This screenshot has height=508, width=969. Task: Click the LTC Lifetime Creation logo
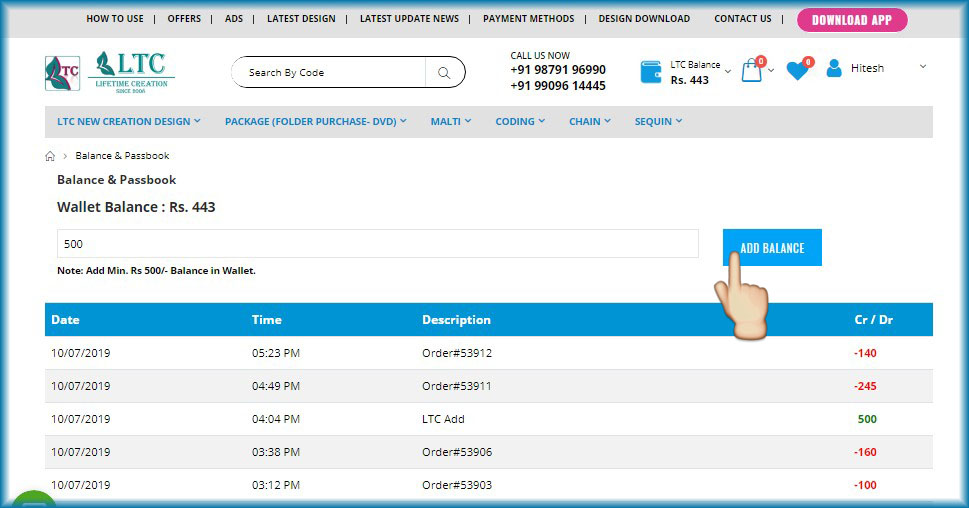pos(110,72)
